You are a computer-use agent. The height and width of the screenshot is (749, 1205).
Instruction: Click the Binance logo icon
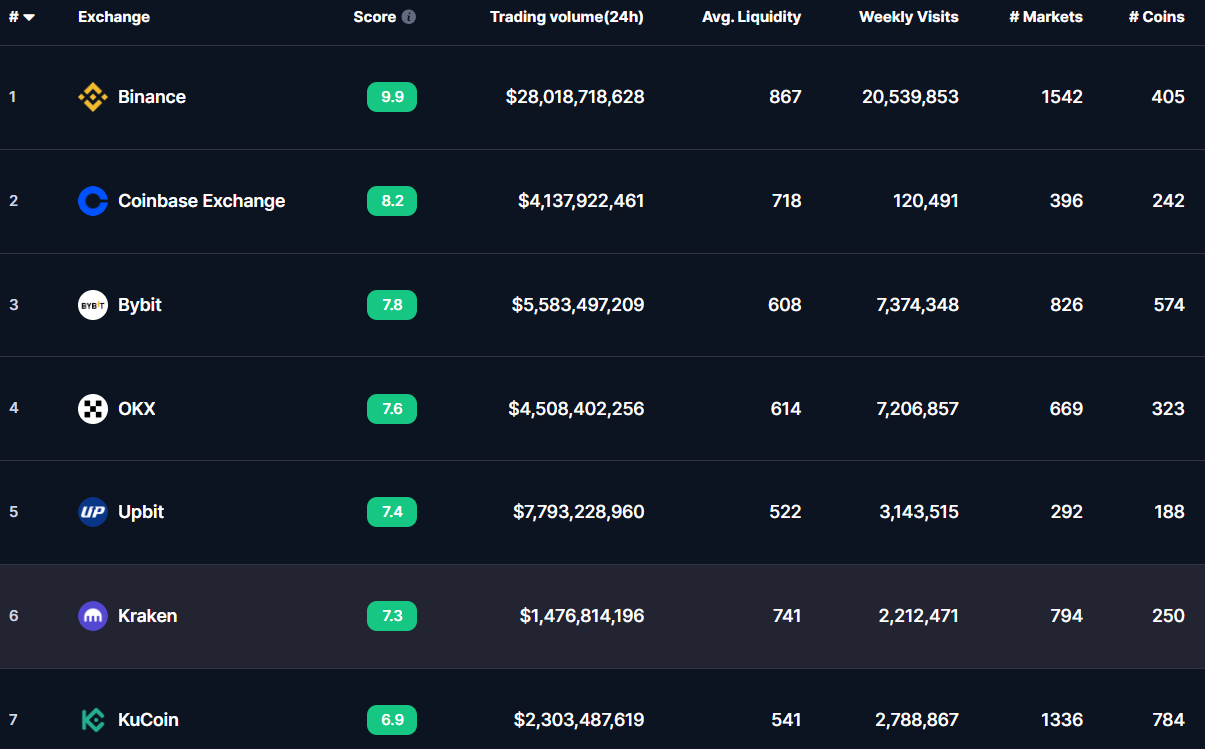tap(93, 97)
